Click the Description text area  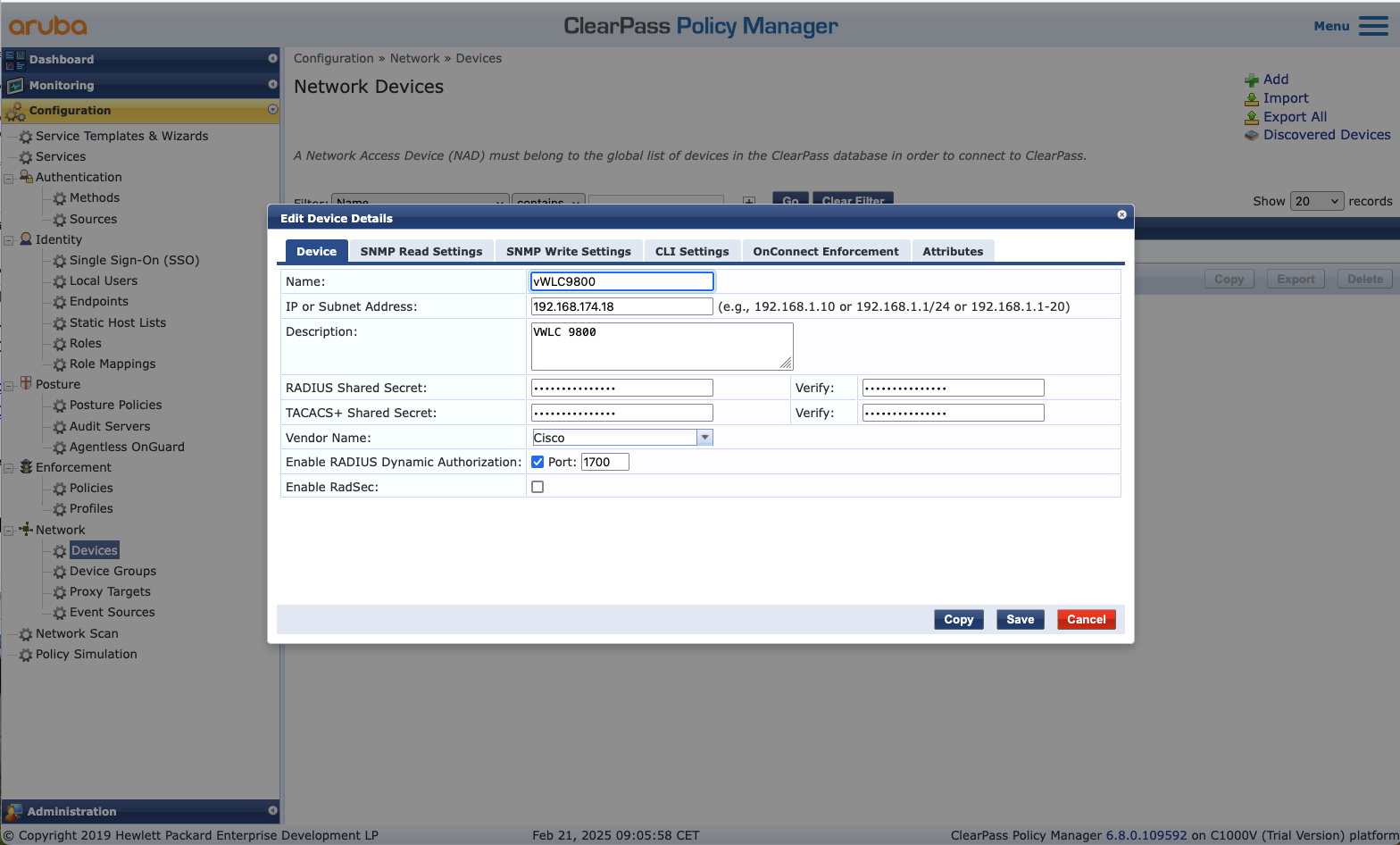coord(662,346)
